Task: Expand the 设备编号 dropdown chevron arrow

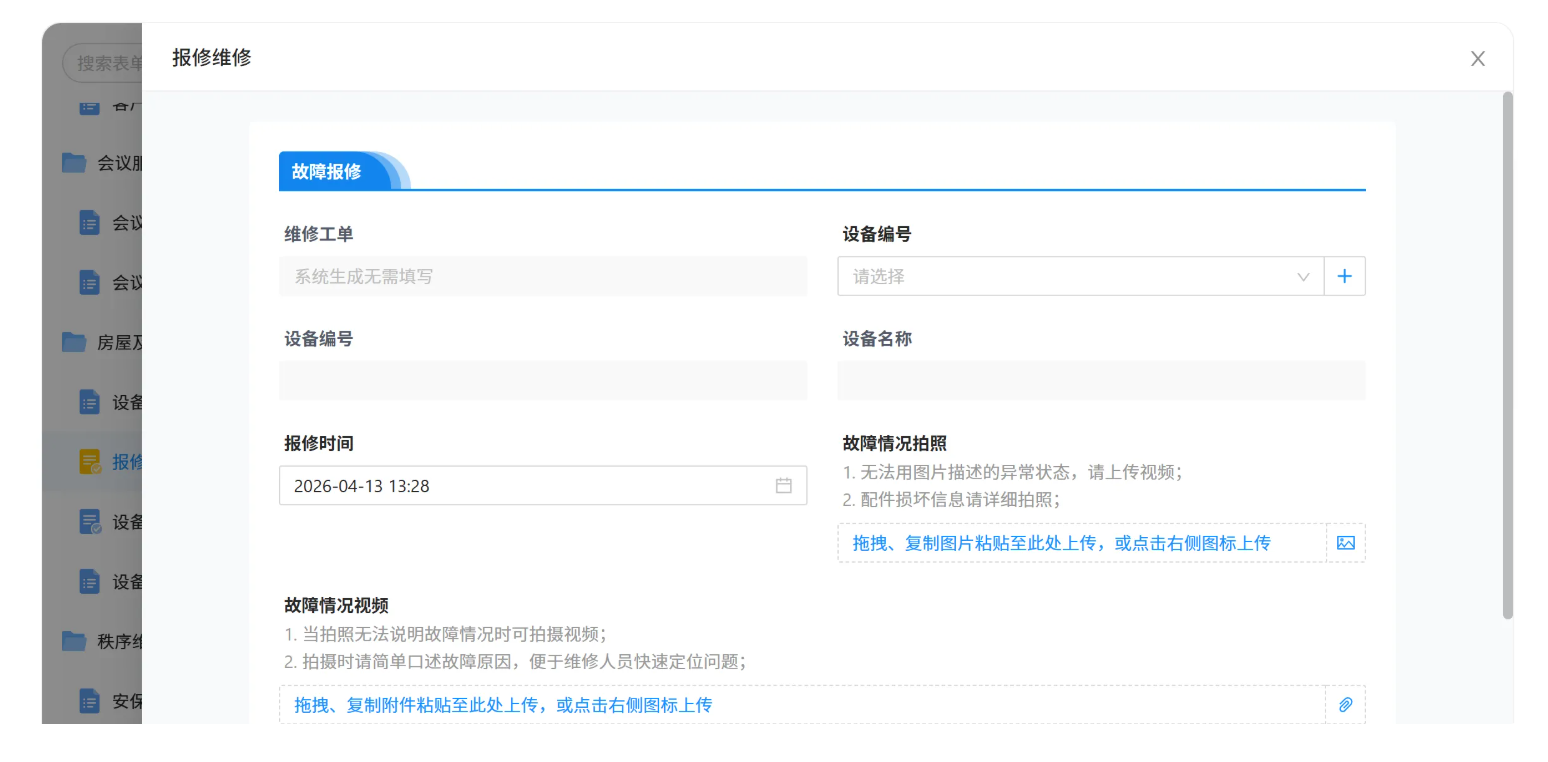Action: [1303, 277]
